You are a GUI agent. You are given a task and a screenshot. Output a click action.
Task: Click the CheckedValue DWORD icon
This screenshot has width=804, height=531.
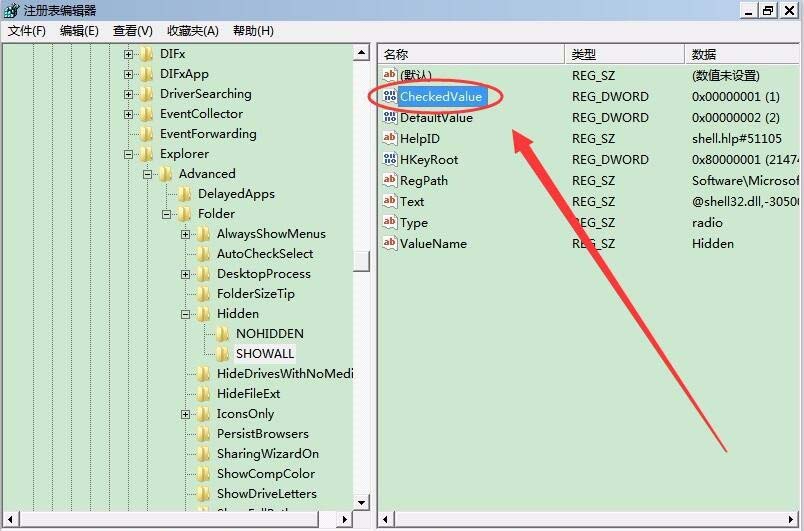(390, 96)
